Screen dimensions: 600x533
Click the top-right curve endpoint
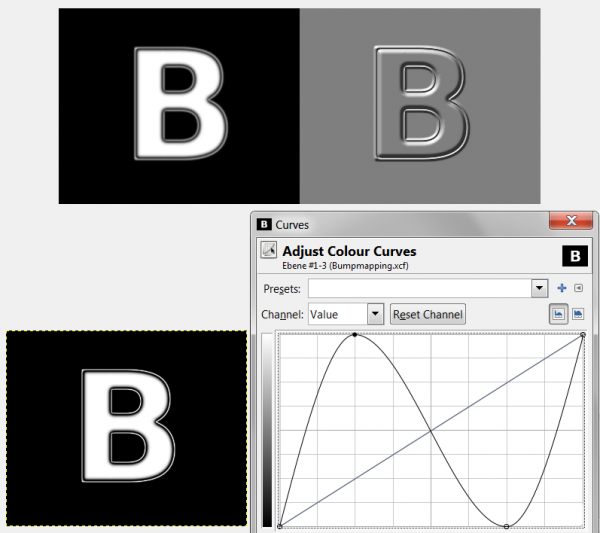pos(583,335)
